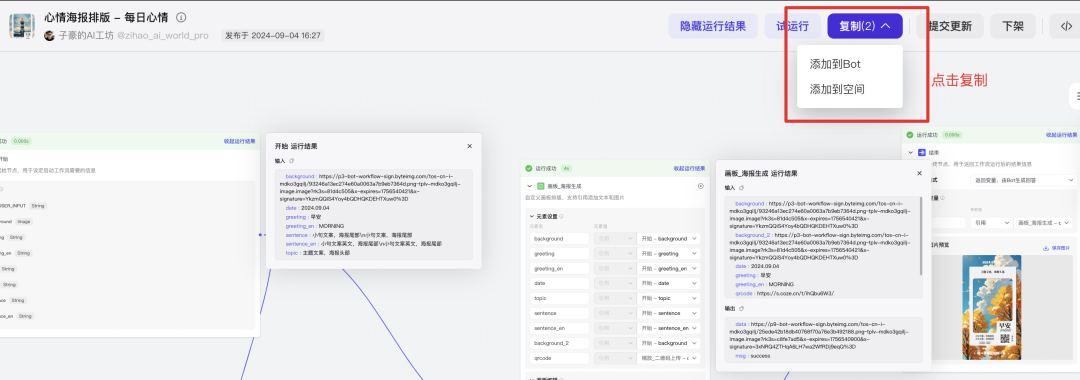Image resolution: width=1080 pixels, height=380 pixels.
Task: Open the 画板_海报生成 reference dropdown in 结束 node
Action: [x=1042, y=222]
